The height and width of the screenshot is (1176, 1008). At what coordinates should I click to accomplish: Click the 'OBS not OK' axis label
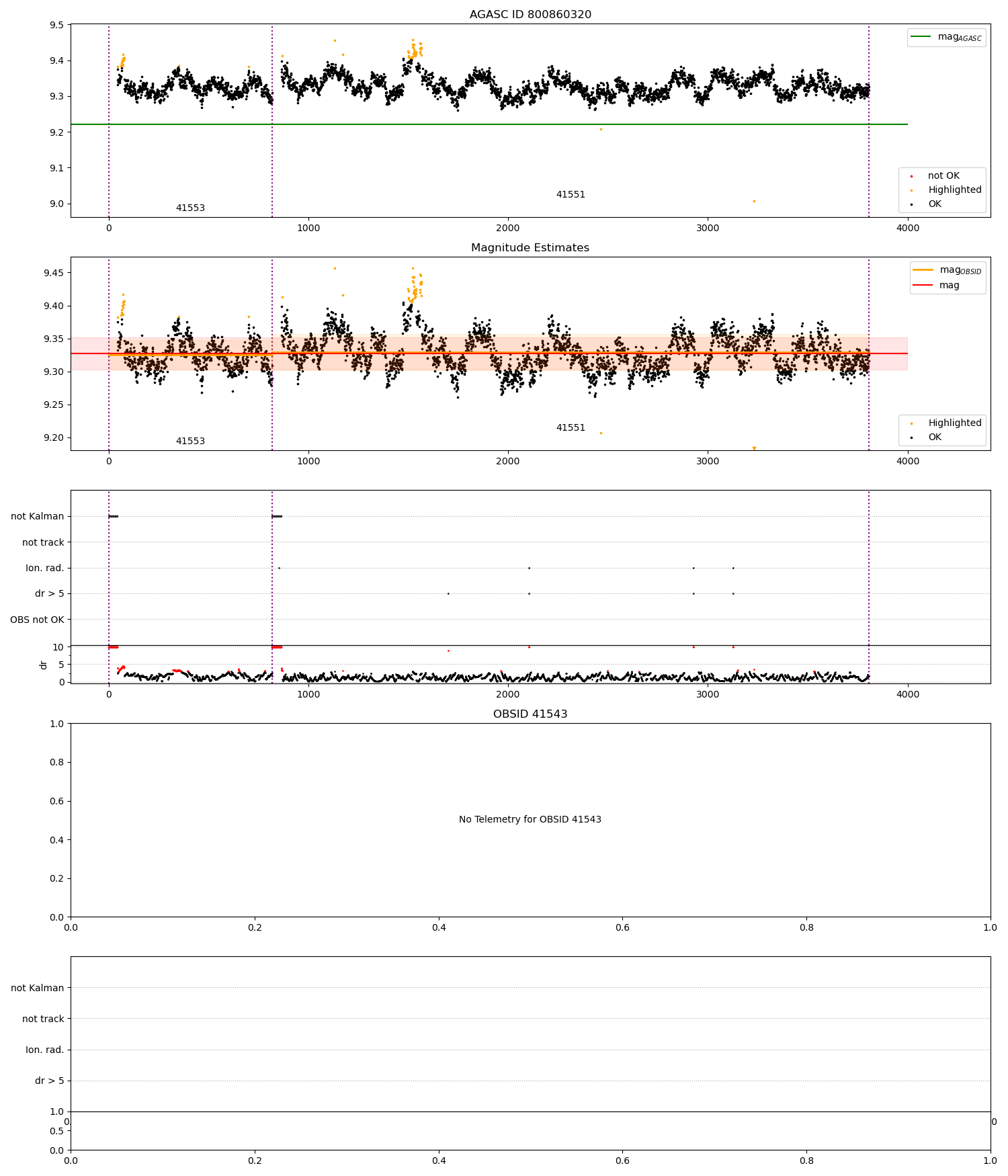pyautogui.click(x=38, y=620)
